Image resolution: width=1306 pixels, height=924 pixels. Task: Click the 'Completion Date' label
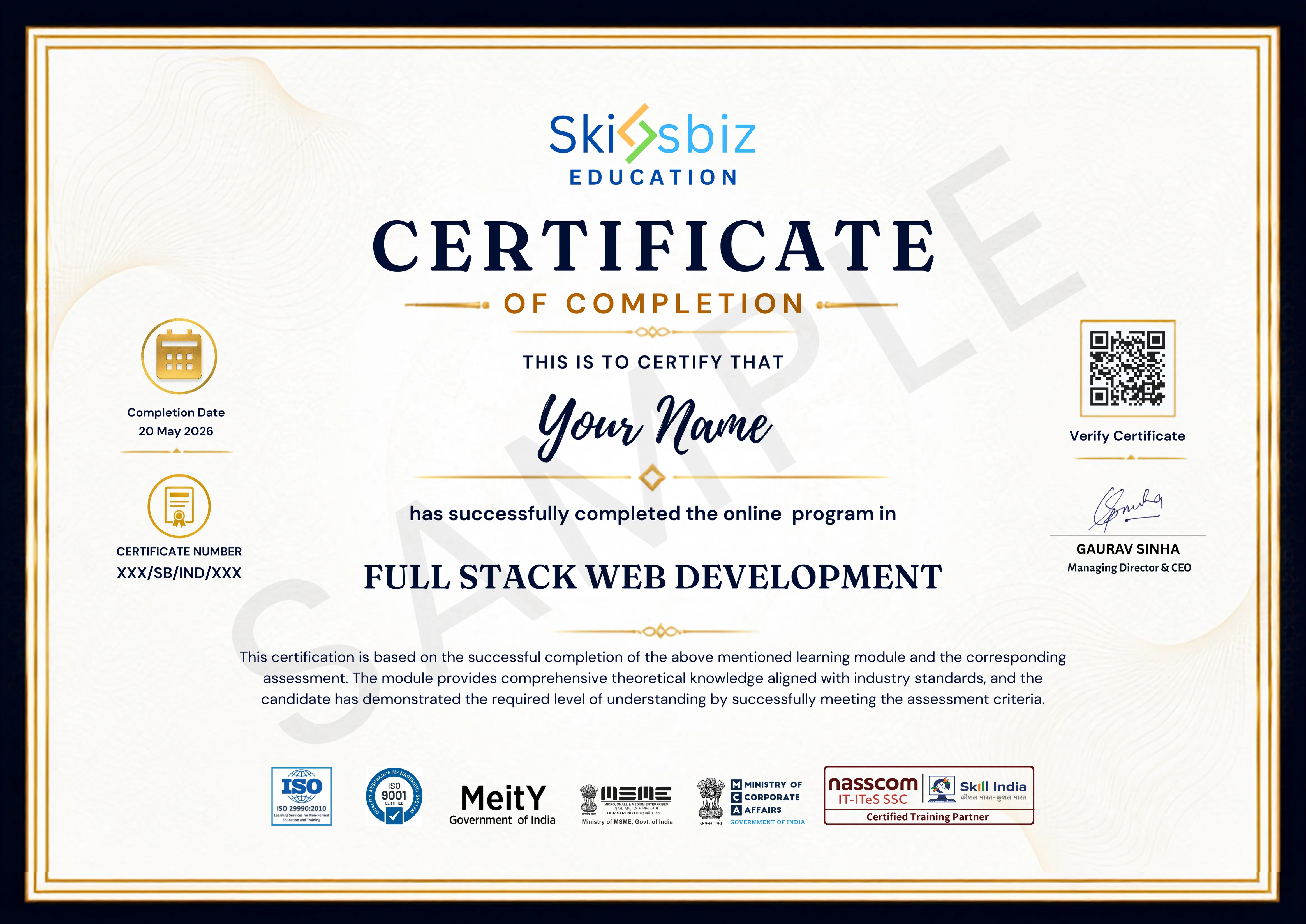(x=176, y=412)
